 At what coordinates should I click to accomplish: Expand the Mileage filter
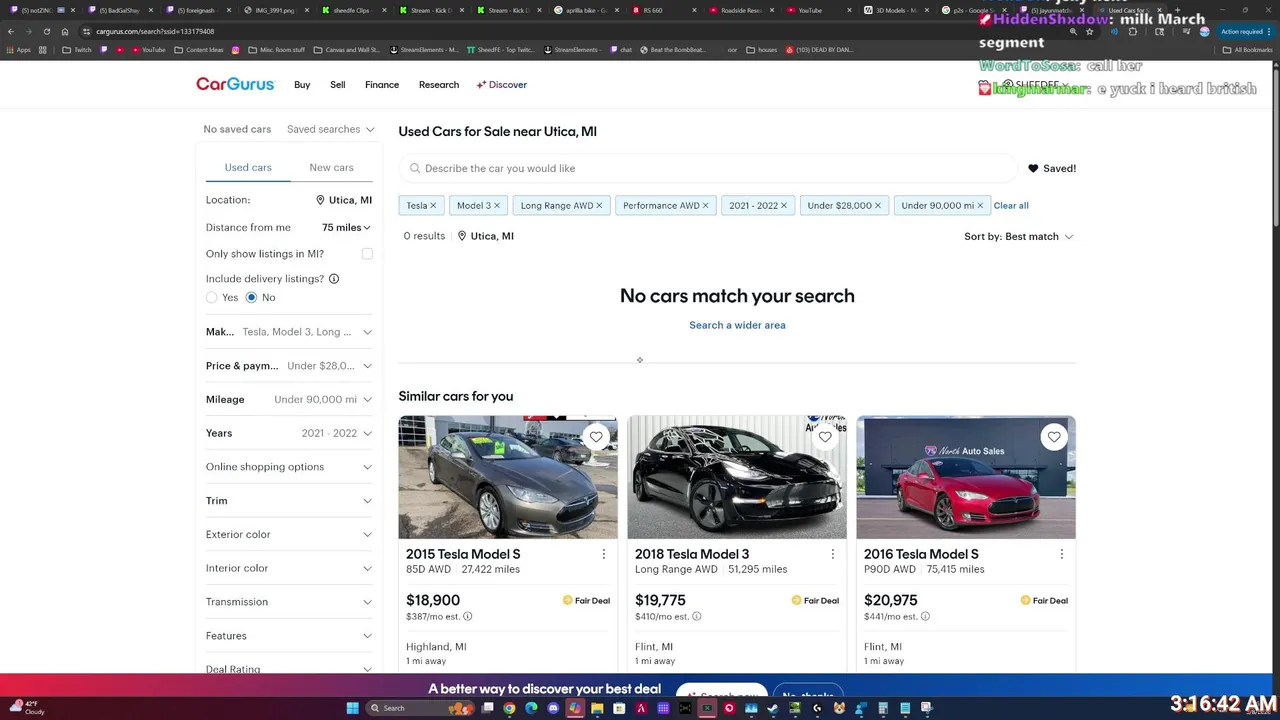click(x=289, y=400)
